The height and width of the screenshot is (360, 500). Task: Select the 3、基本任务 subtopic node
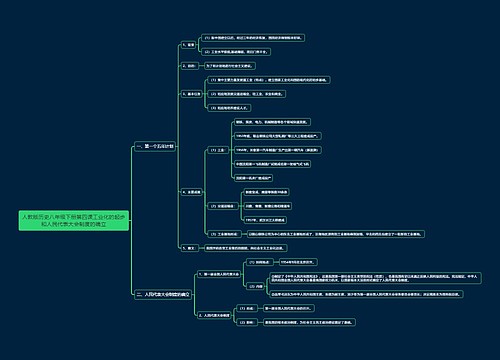click(x=192, y=94)
